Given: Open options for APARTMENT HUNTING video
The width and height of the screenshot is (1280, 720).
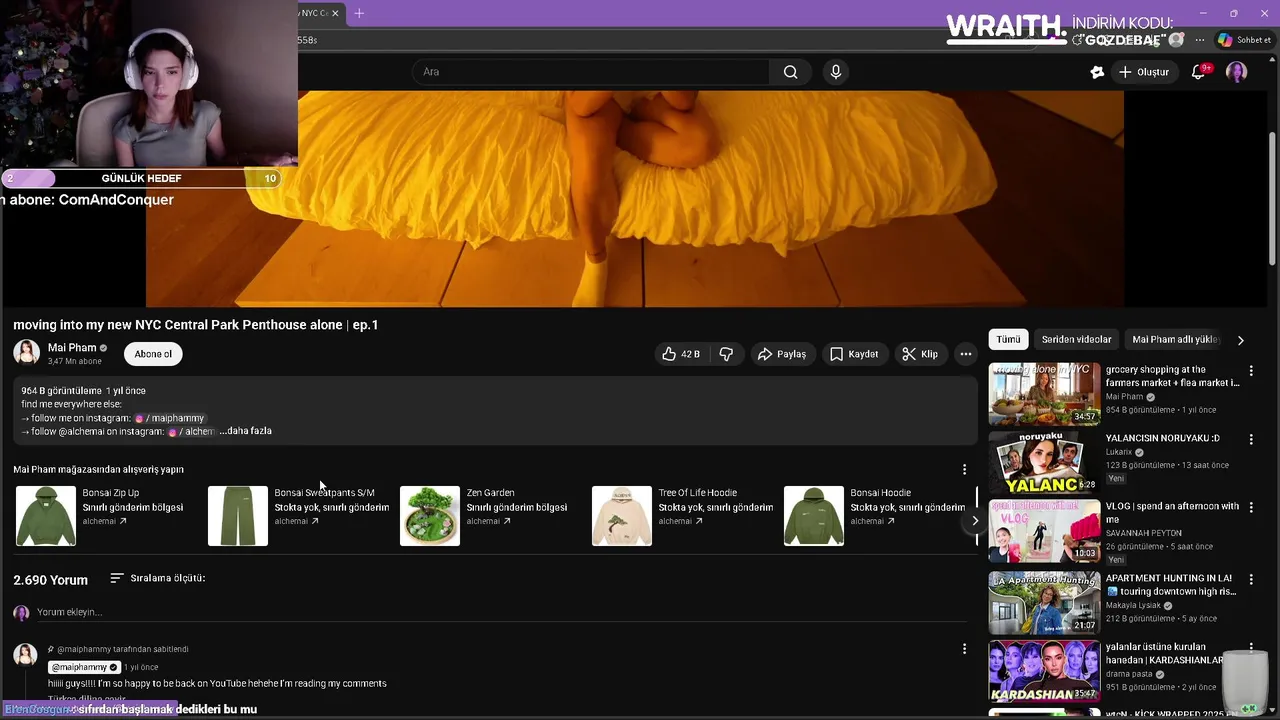Looking at the screenshot, I should point(1251,579).
